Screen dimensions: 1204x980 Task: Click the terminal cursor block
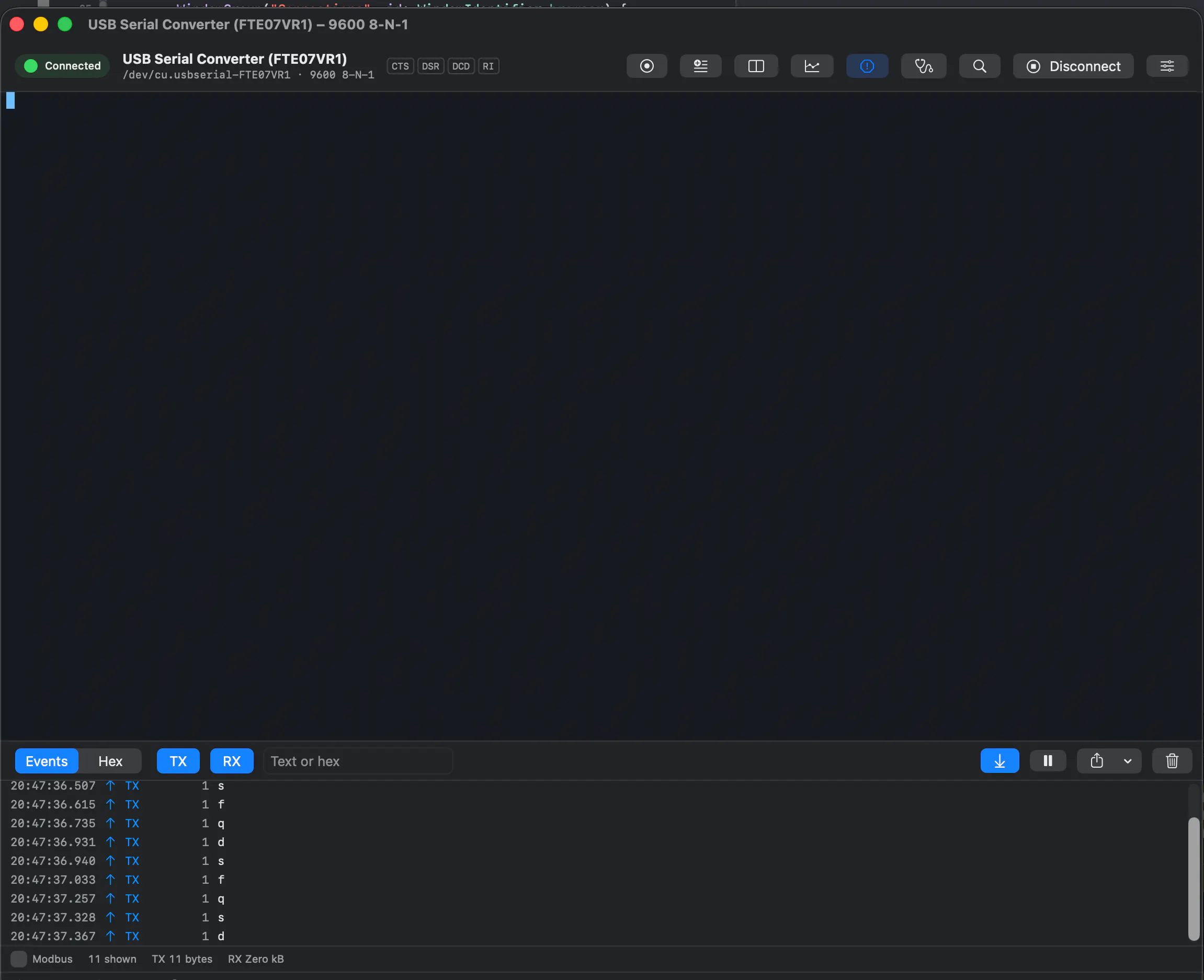click(x=10, y=100)
